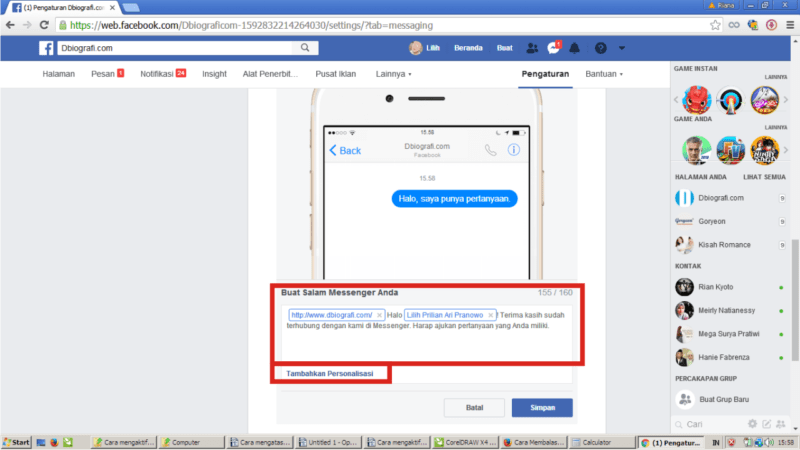
Task: Open notifications bell icon
Action: (574, 48)
